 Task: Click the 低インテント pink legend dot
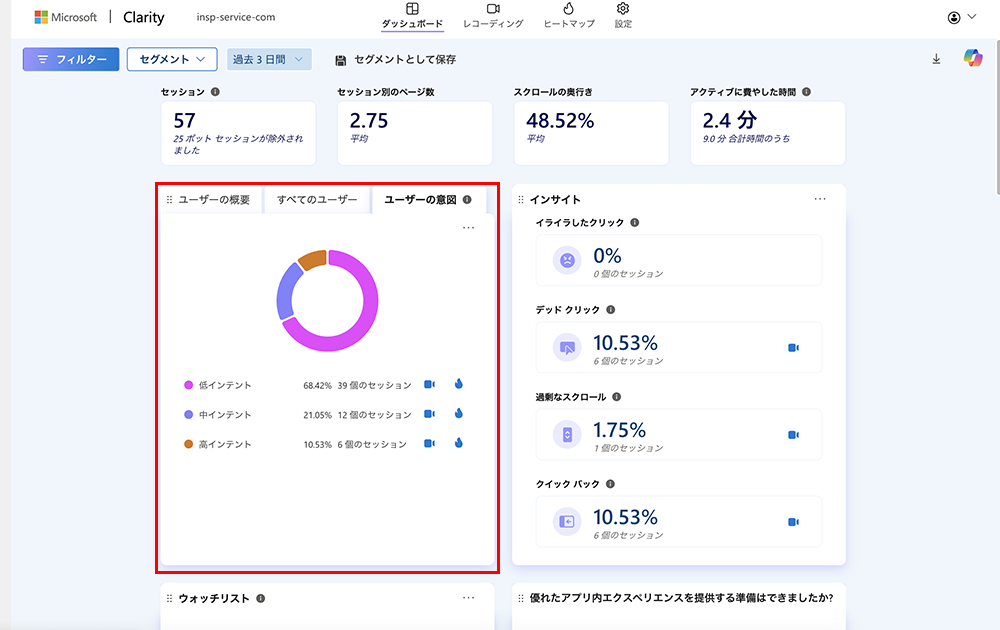point(188,385)
